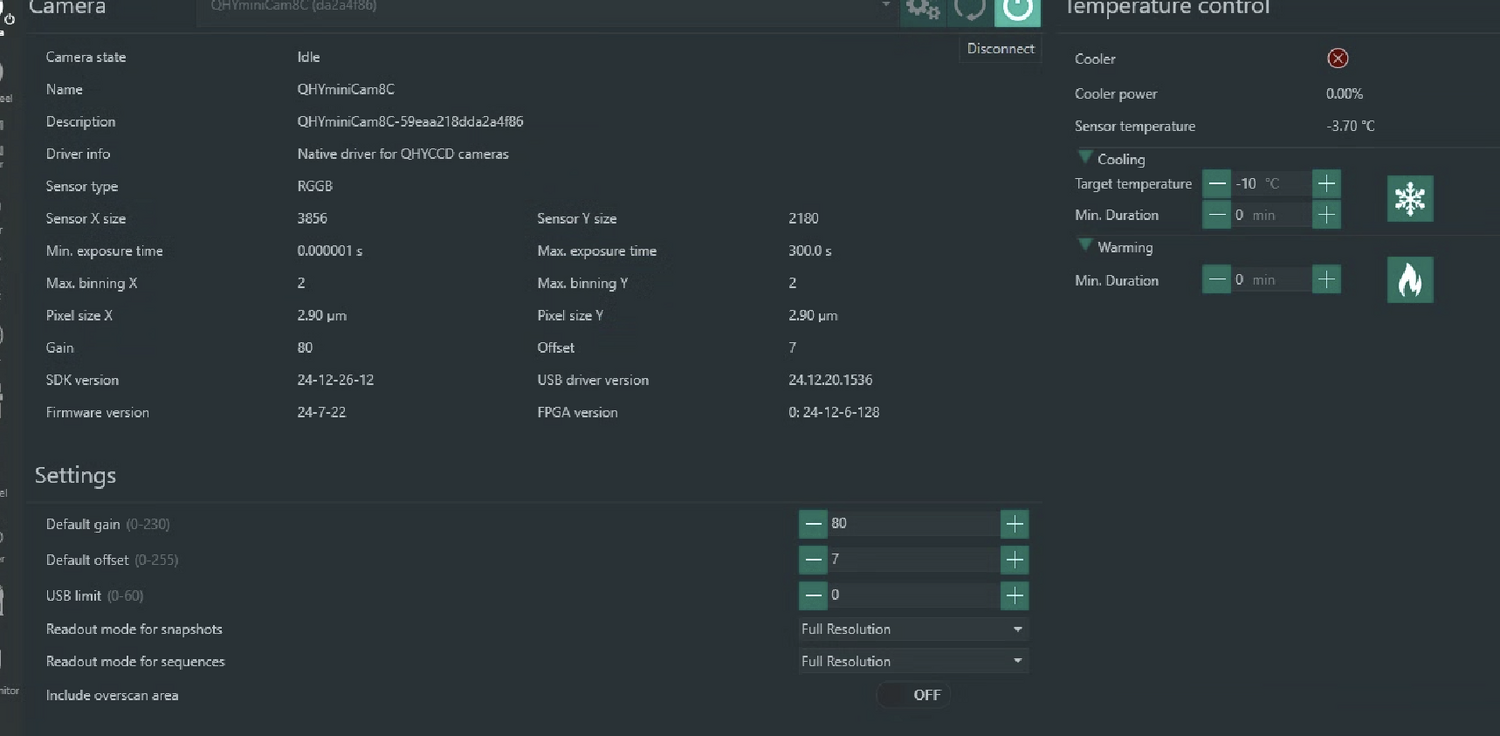Open the Readout mode for snapshots dropdown
1500x736 pixels.
pos(912,629)
